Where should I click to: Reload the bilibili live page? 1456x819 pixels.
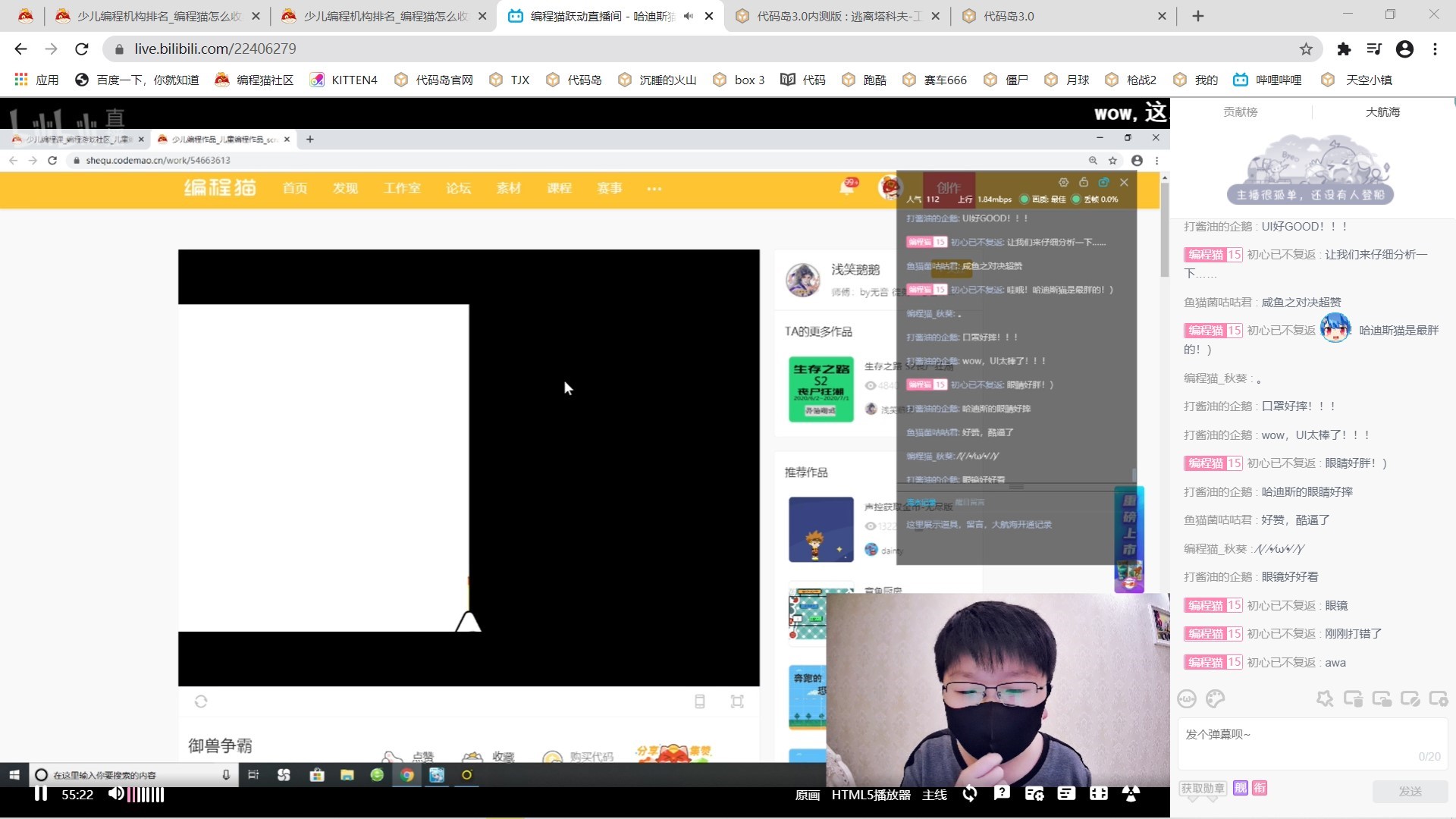[x=82, y=49]
